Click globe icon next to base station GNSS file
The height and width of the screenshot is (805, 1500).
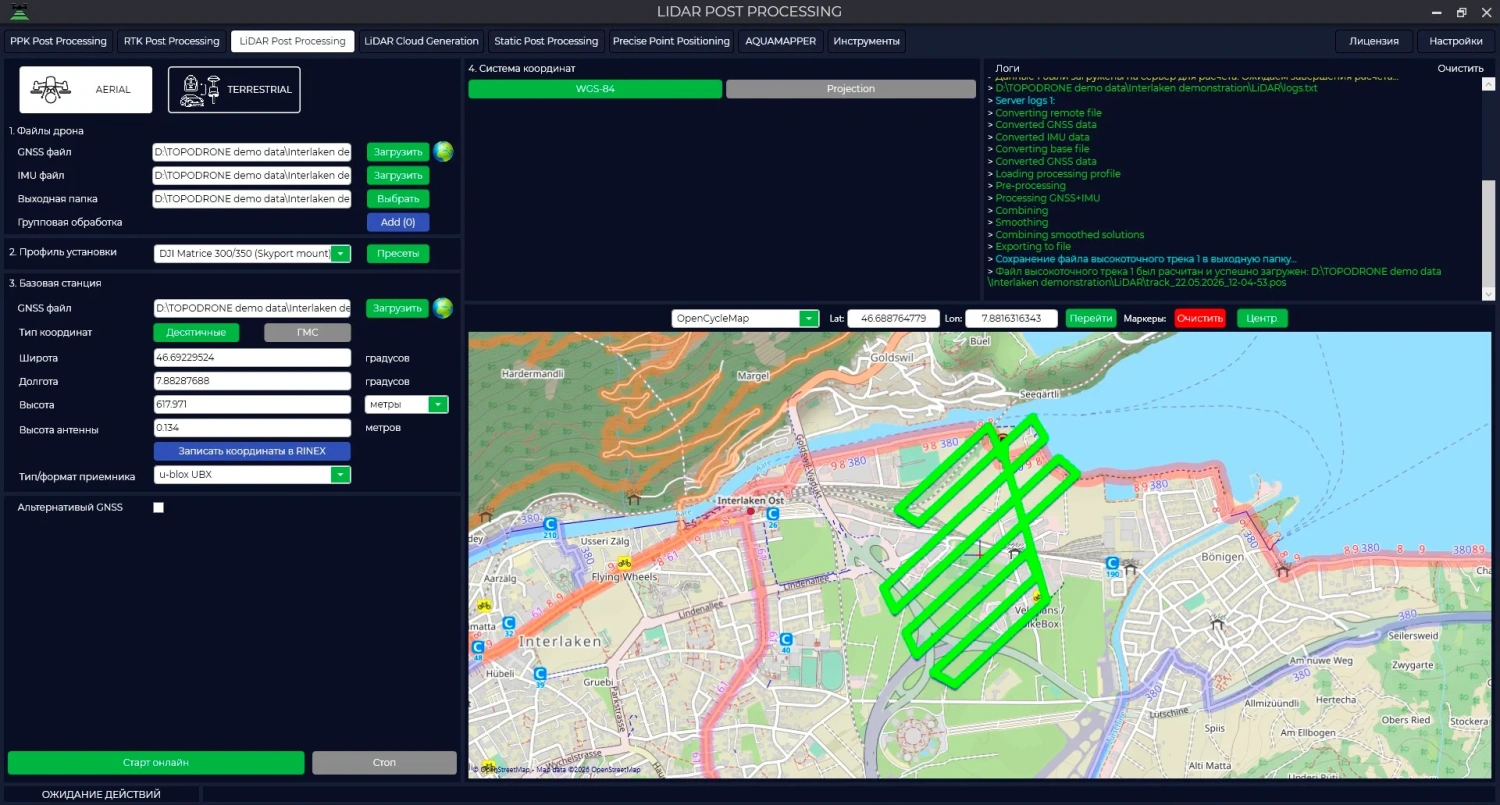point(443,308)
